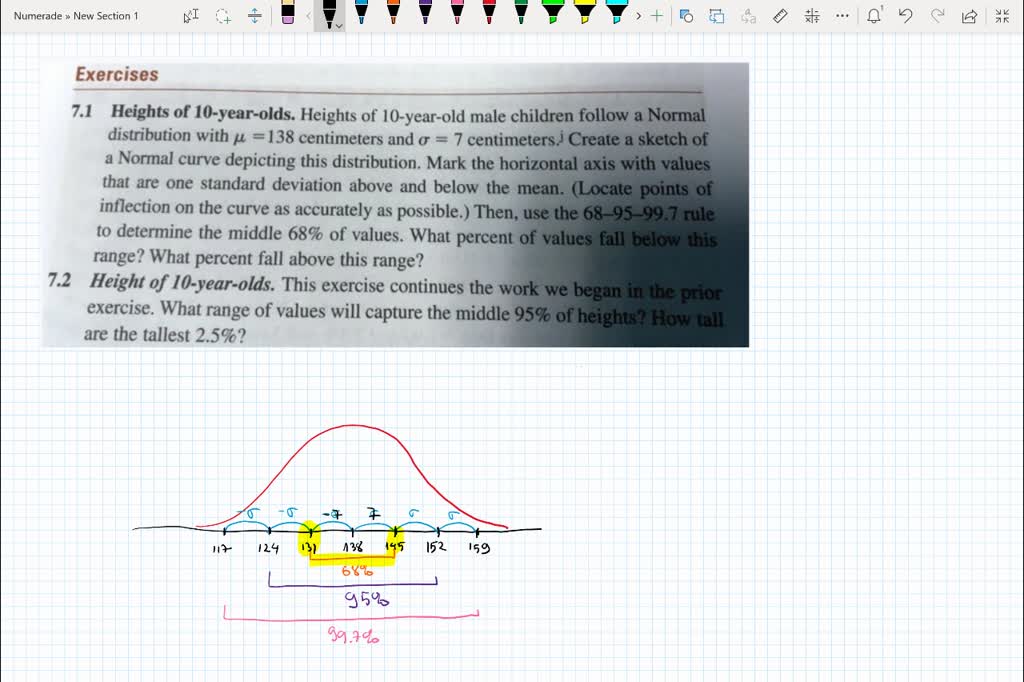This screenshot has width=1024, height=682.
Task: Use the ink-to-shape conversion icon
Action: coord(686,16)
